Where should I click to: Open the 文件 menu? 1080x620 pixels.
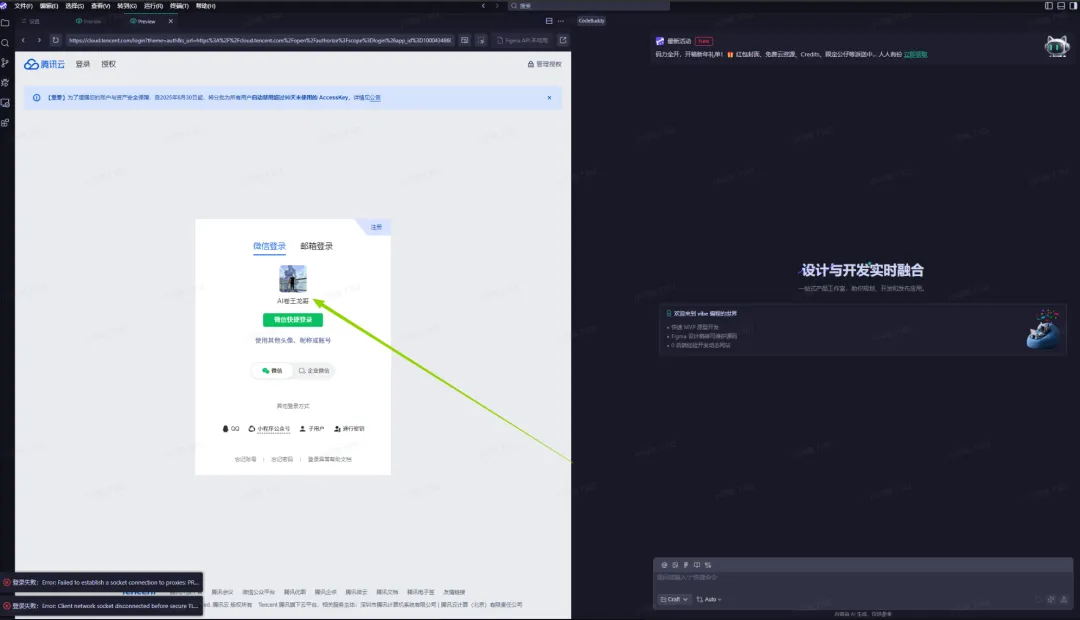[x=23, y=6]
